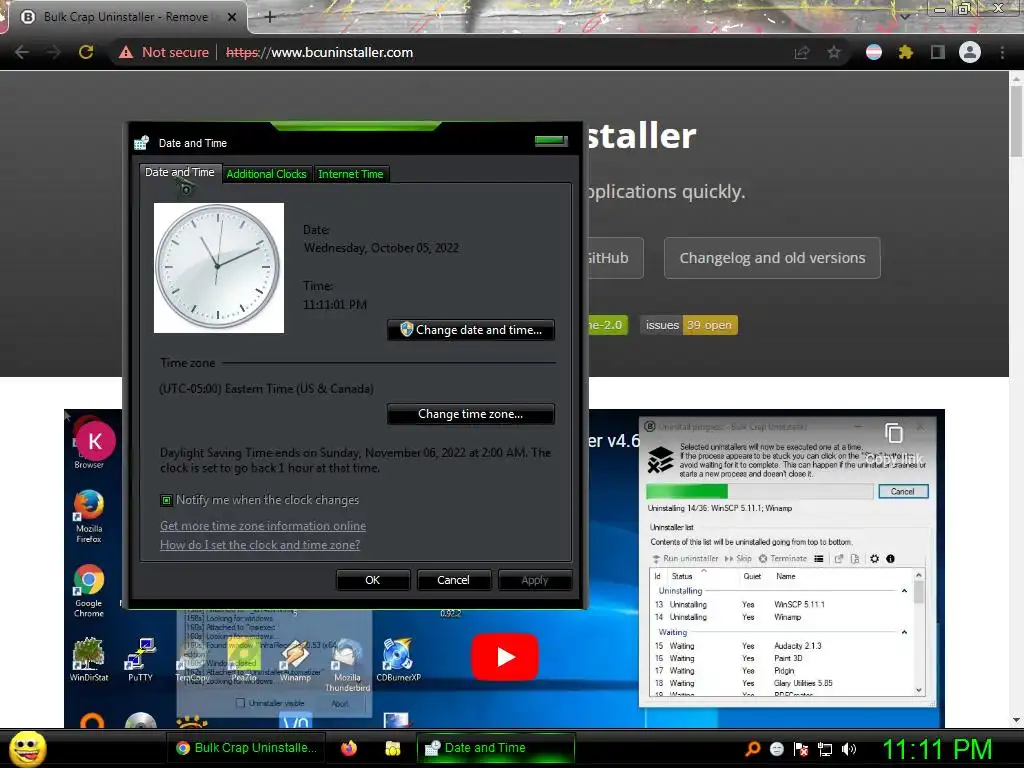
Task: Open Get more time zone information online link
Action: point(263,526)
